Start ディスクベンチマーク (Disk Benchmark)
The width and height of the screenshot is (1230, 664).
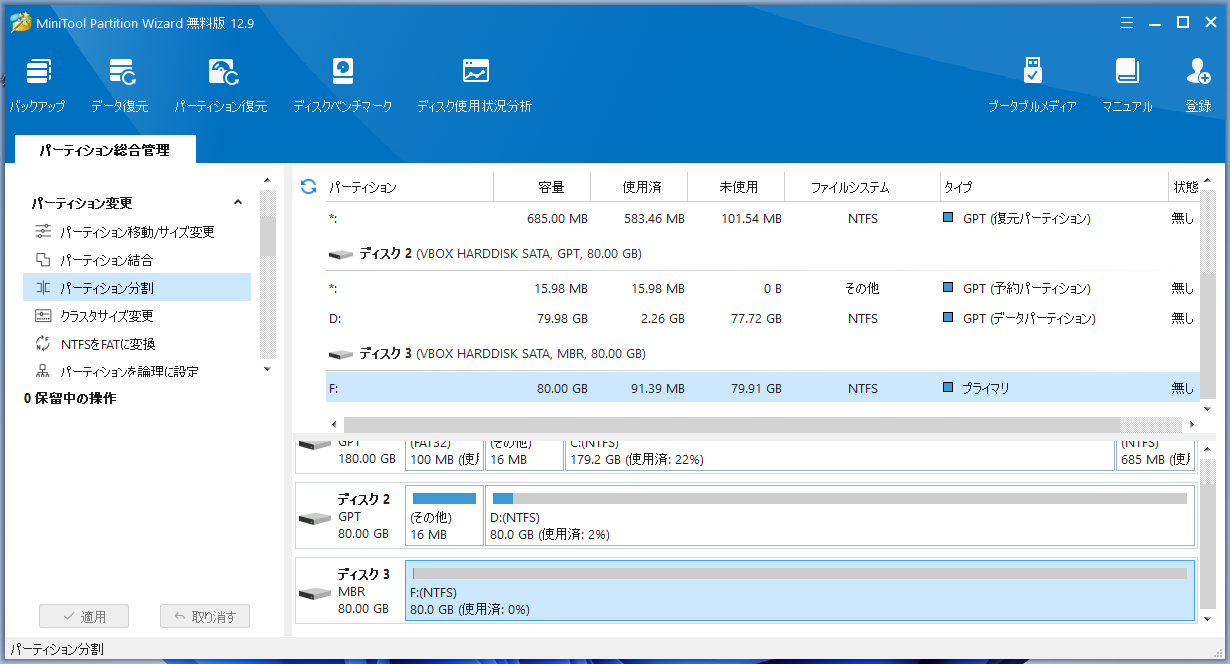coord(342,84)
